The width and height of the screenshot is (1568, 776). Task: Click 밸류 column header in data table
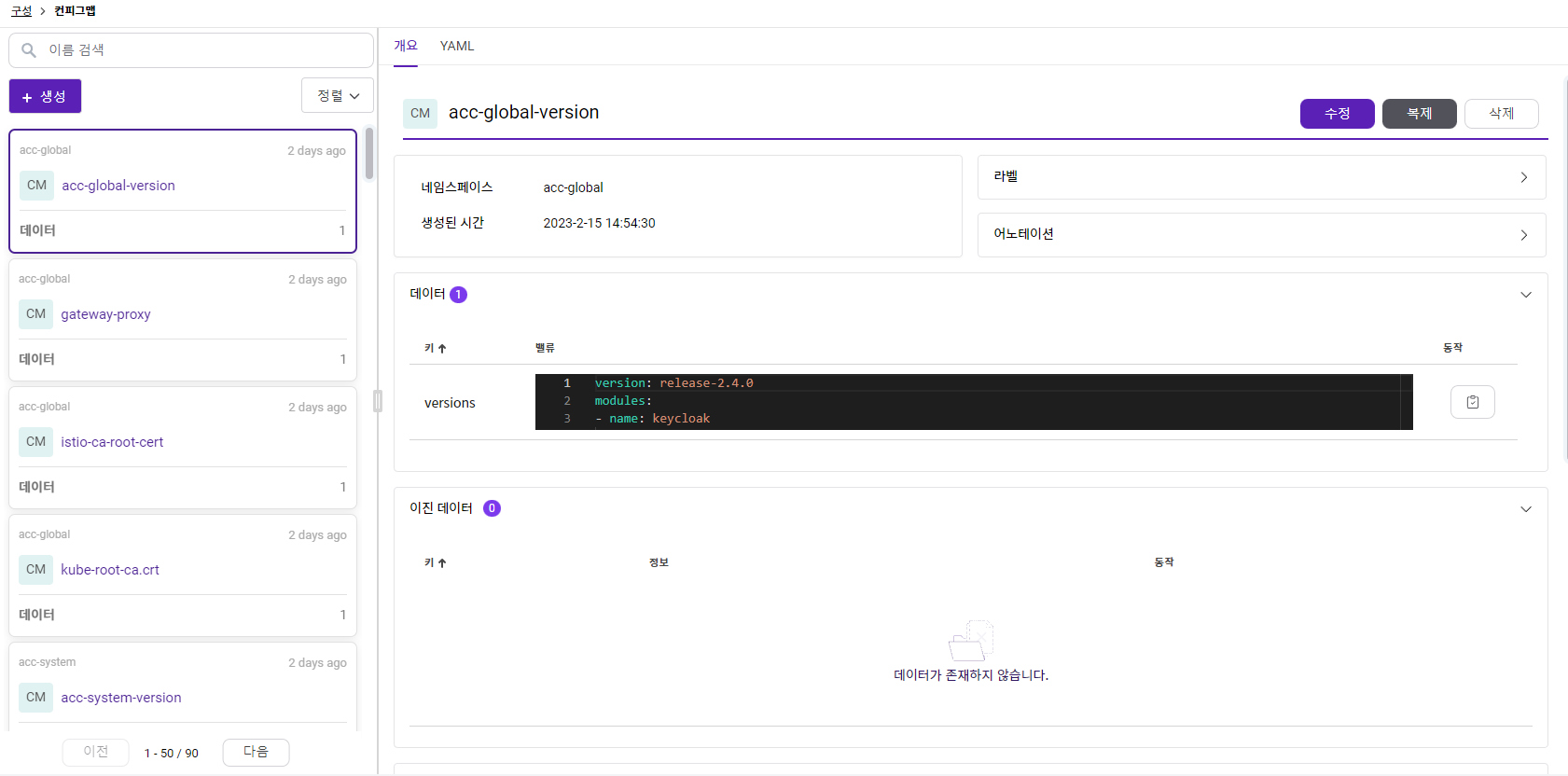pyautogui.click(x=545, y=348)
